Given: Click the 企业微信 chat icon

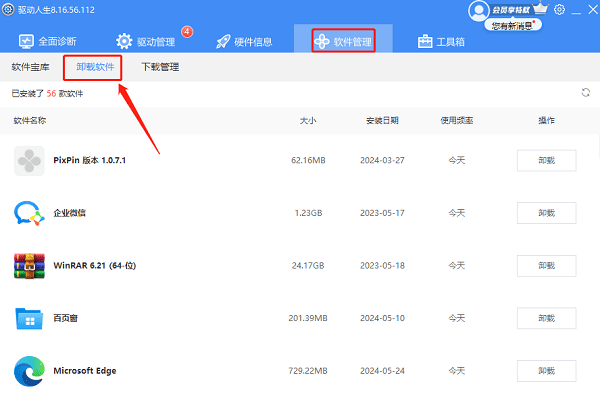Looking at the screenshot, I should pos(29,213).
